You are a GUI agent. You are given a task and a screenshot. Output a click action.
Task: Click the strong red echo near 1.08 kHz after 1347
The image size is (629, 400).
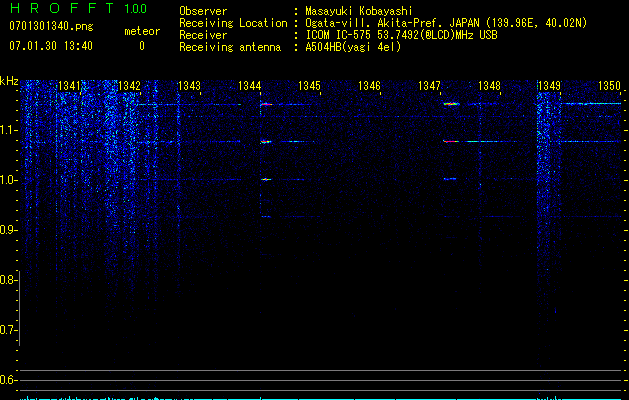[451, 141]
